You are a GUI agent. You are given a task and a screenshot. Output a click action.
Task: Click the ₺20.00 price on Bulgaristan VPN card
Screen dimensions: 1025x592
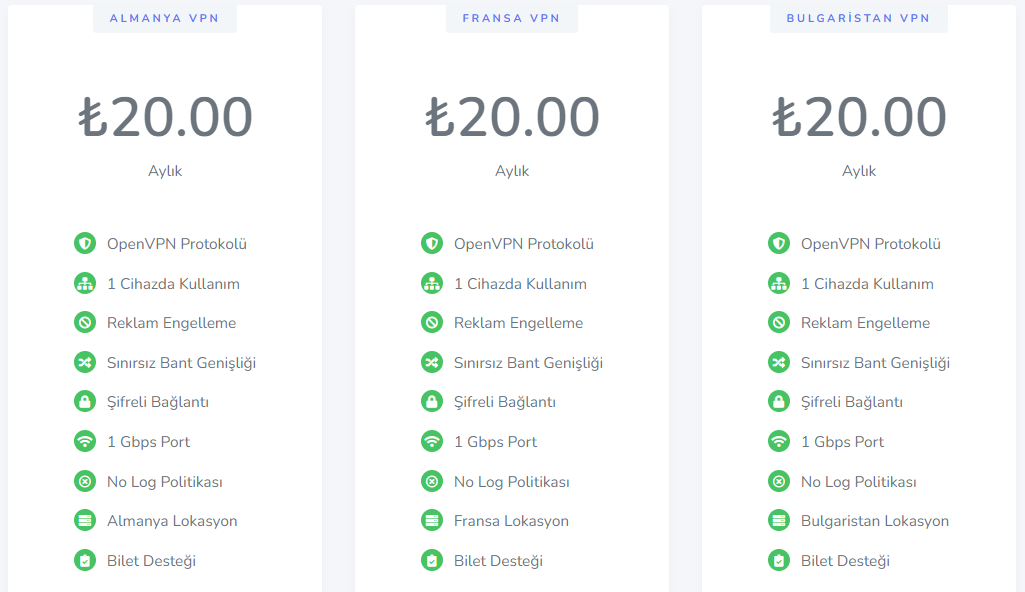(859, 117)
